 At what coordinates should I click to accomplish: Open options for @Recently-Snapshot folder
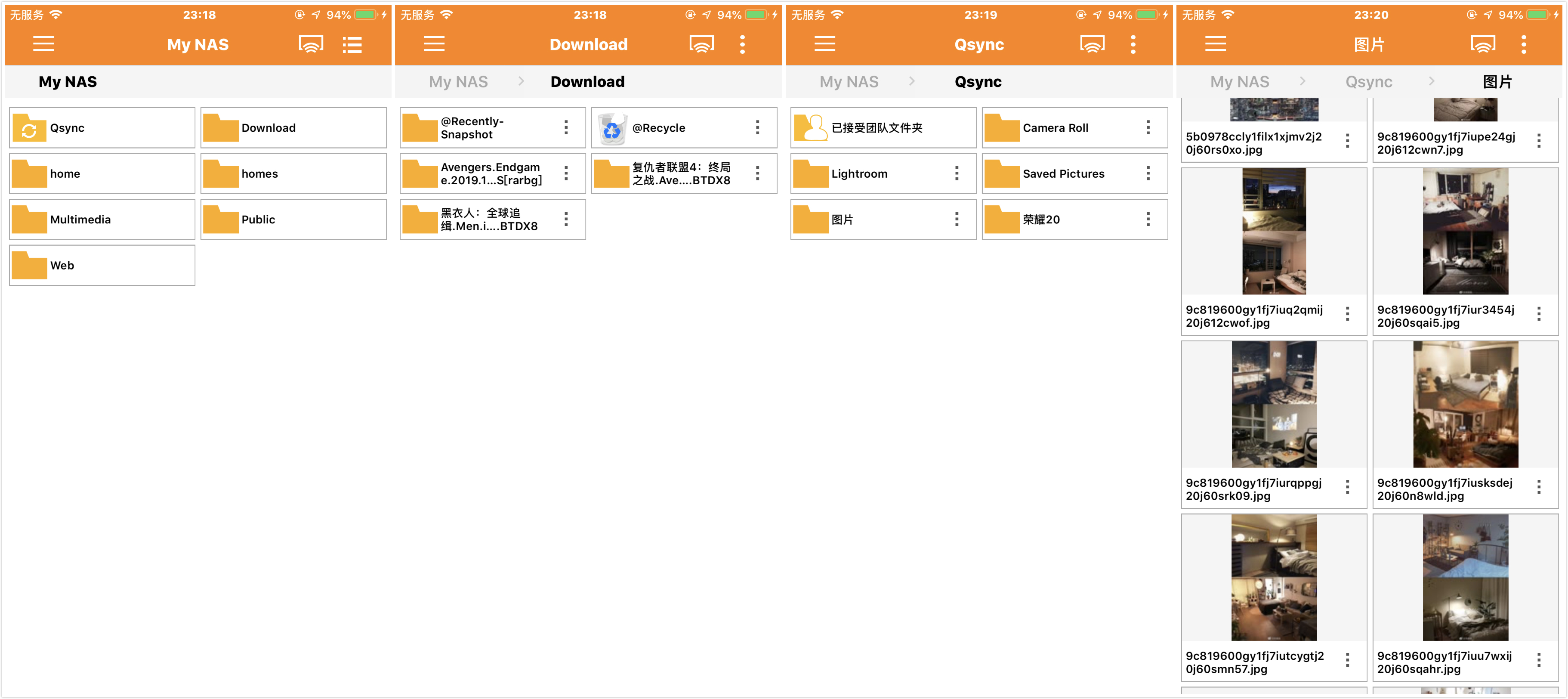pyautogui.click(x=565, y=128)
